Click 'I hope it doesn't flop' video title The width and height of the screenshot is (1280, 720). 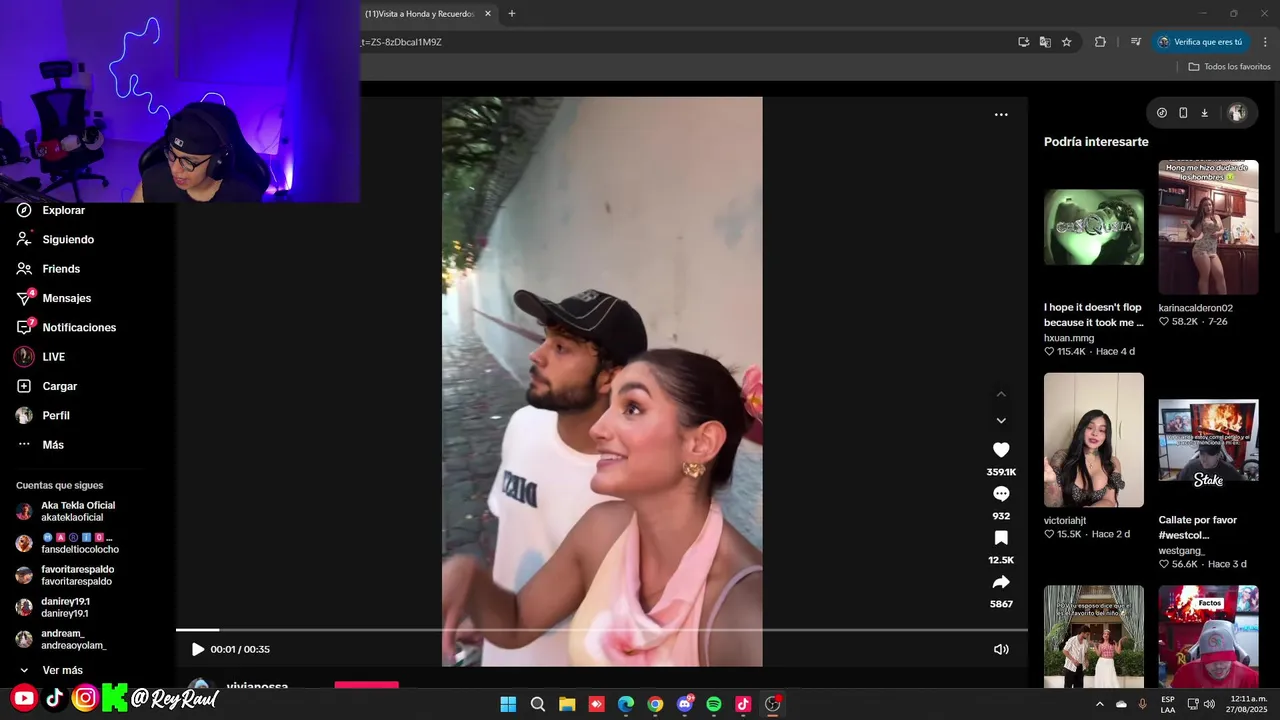click(x=1093, y=315)
